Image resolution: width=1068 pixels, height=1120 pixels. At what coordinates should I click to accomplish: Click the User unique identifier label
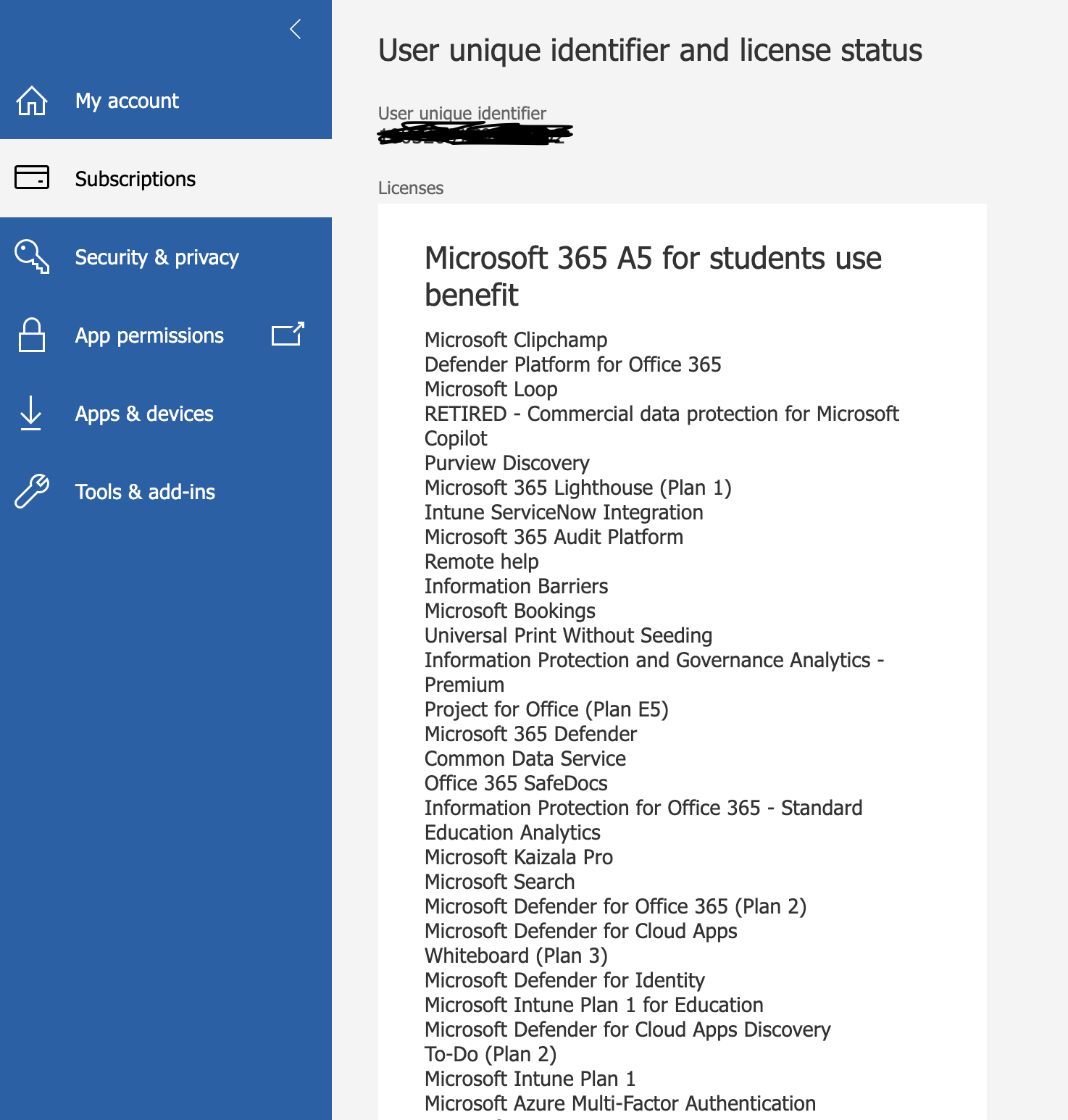(462, 113)
